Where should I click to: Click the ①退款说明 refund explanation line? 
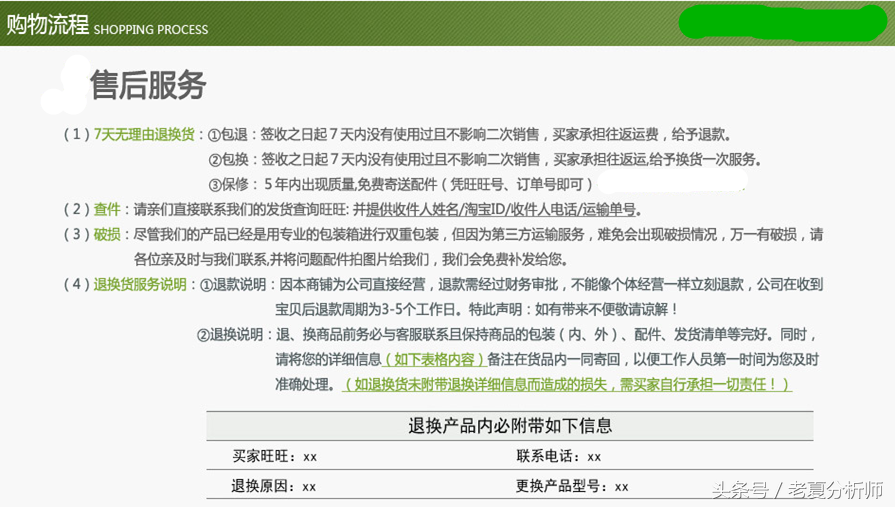511,284
